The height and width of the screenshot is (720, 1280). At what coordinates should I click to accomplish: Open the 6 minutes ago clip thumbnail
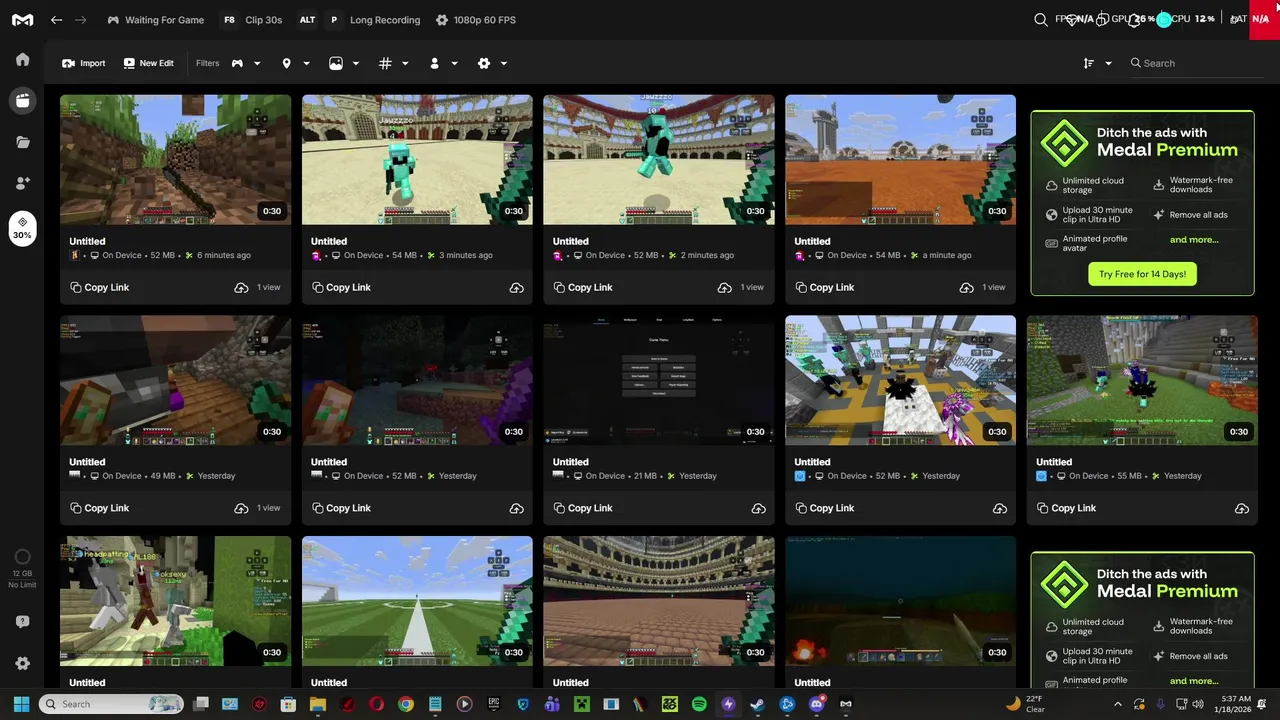pos(175,160)
